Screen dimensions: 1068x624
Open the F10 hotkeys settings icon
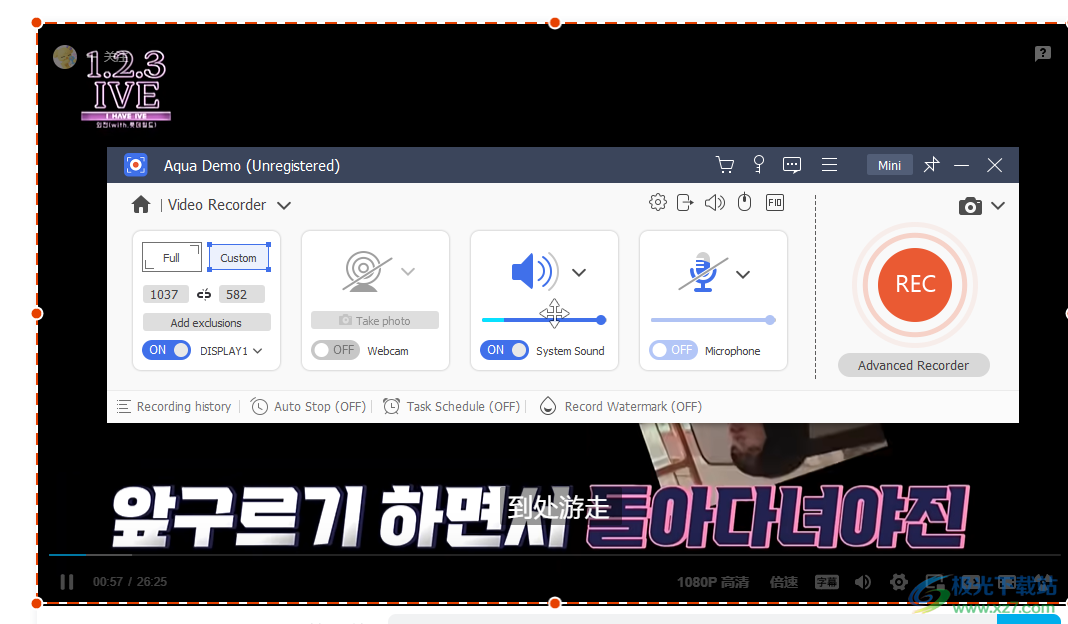(775, 202)
